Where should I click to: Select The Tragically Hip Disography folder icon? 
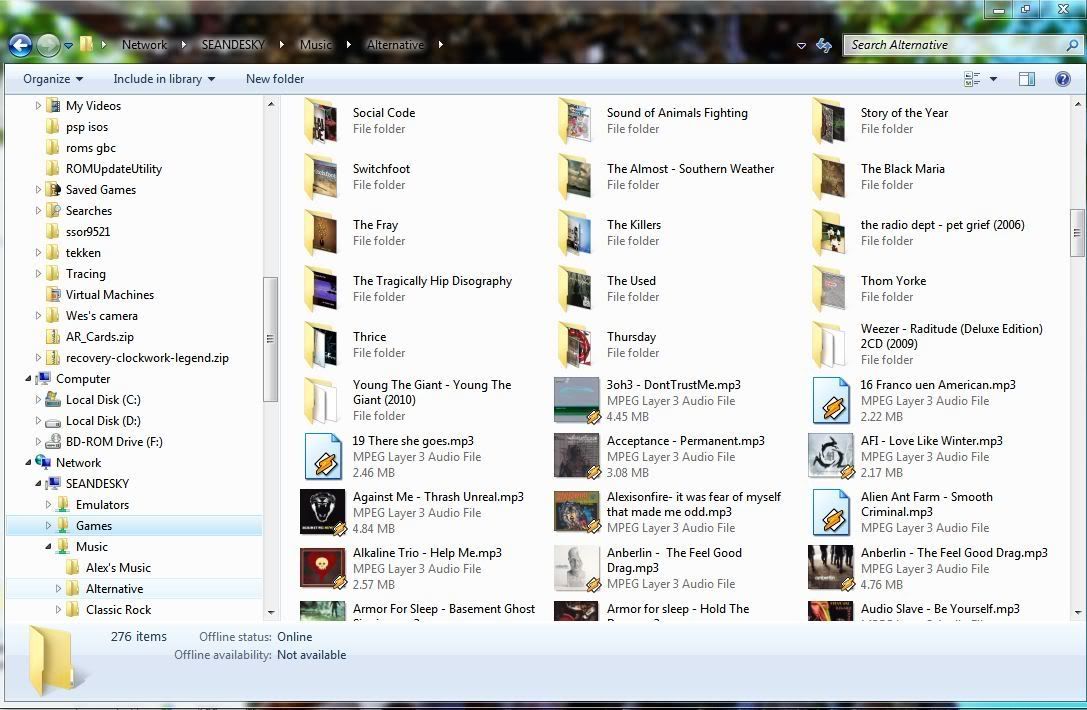coord(321,289)
